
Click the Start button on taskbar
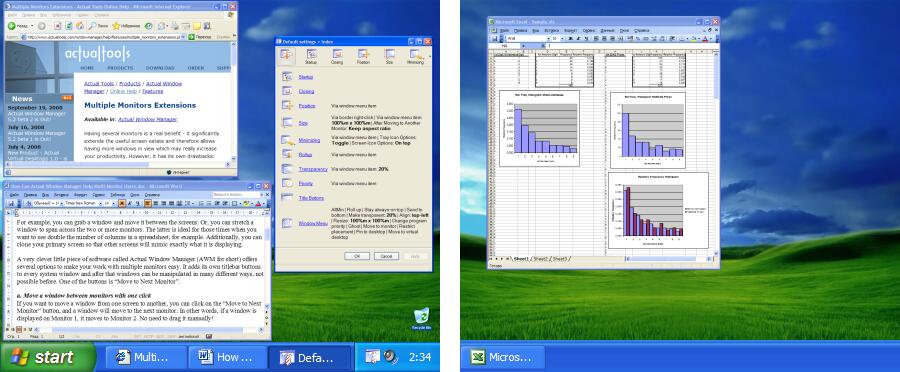[x=48, y=357]
